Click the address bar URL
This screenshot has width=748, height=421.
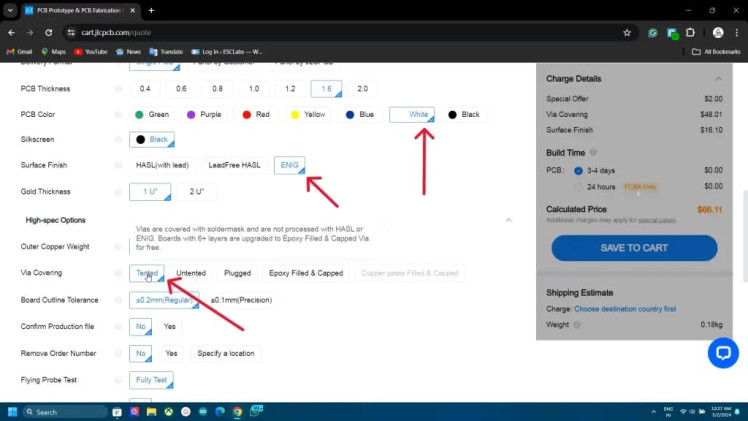point(116,32)
